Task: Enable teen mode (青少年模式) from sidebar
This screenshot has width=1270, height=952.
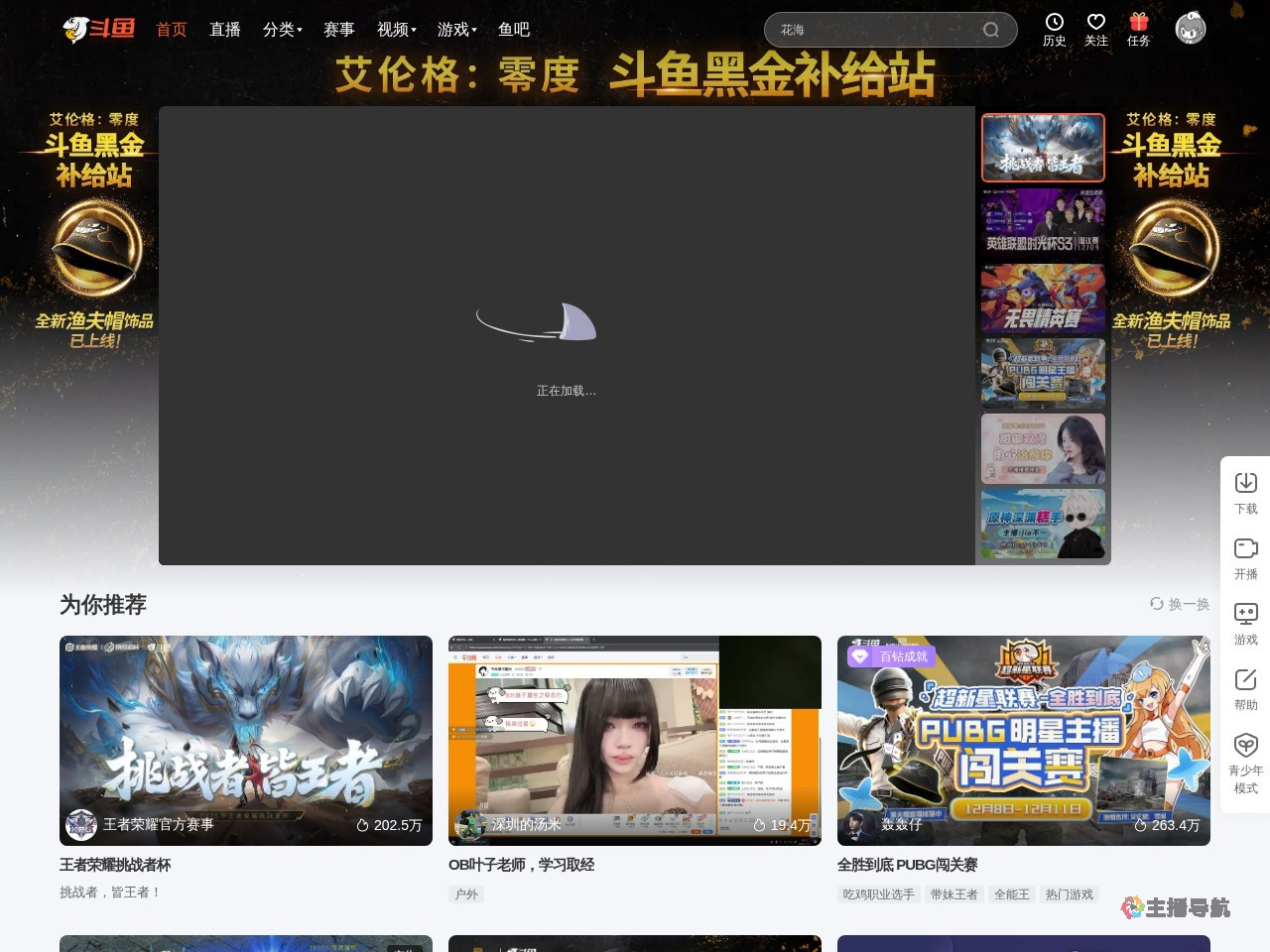Action: (x=1245, y=756)
